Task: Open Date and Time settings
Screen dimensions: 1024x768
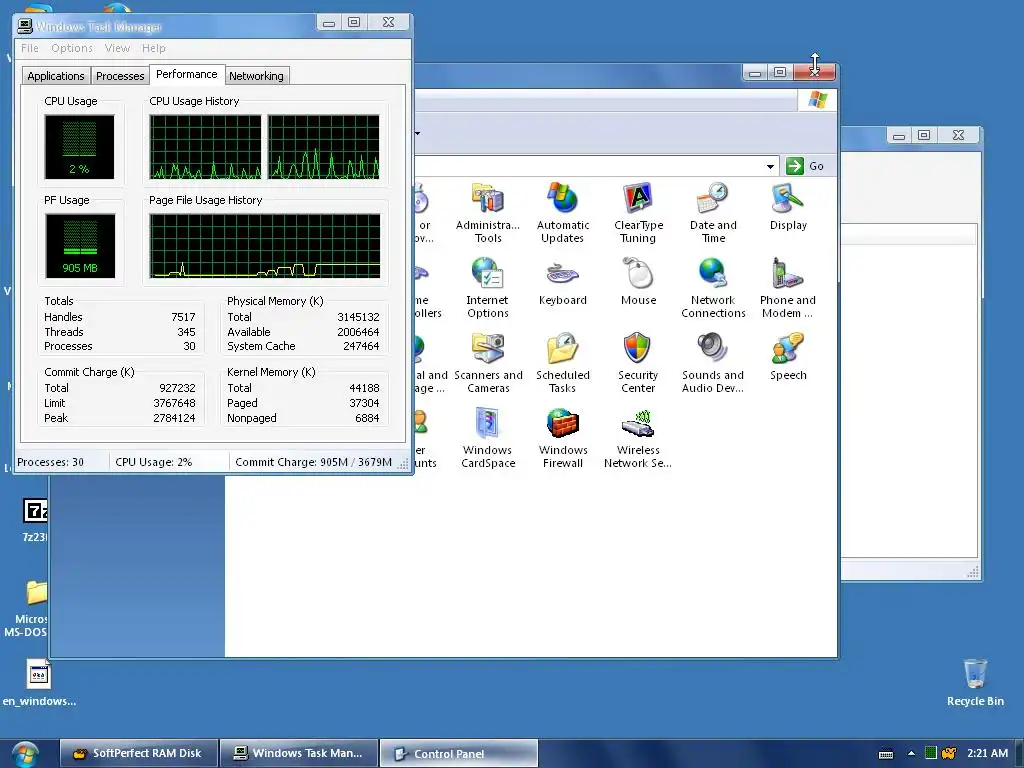Action: pyautogui.click(x=712, y=213)
